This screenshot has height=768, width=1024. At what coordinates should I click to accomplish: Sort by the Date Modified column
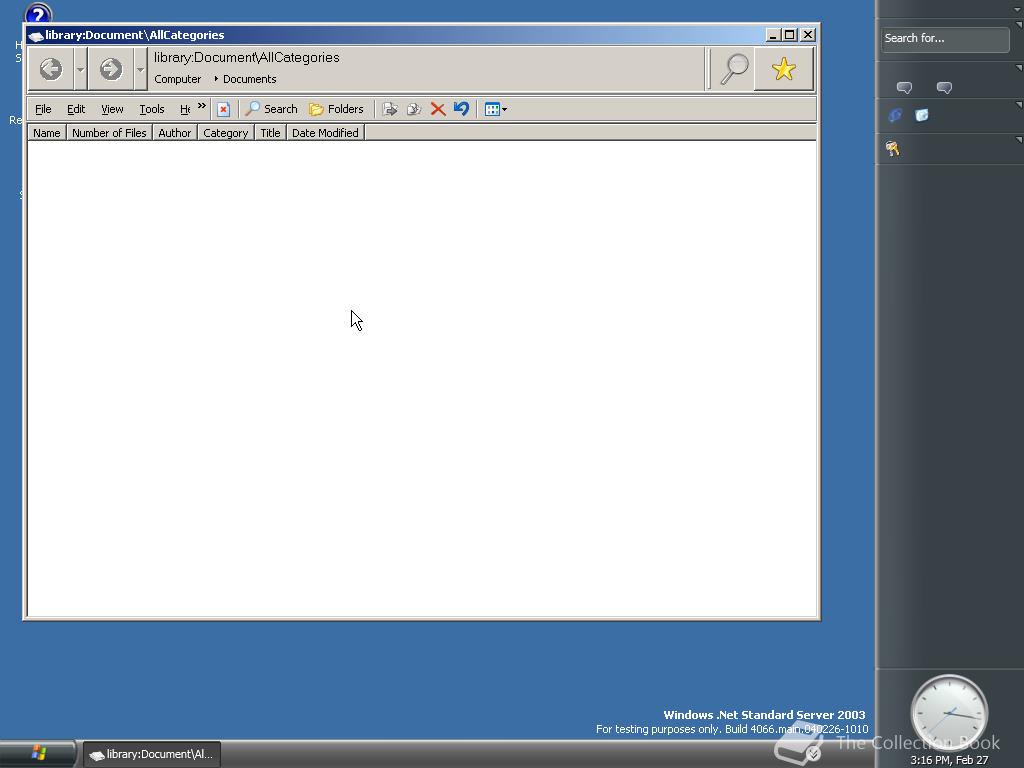pyautogui.click(x=325, y=133)
